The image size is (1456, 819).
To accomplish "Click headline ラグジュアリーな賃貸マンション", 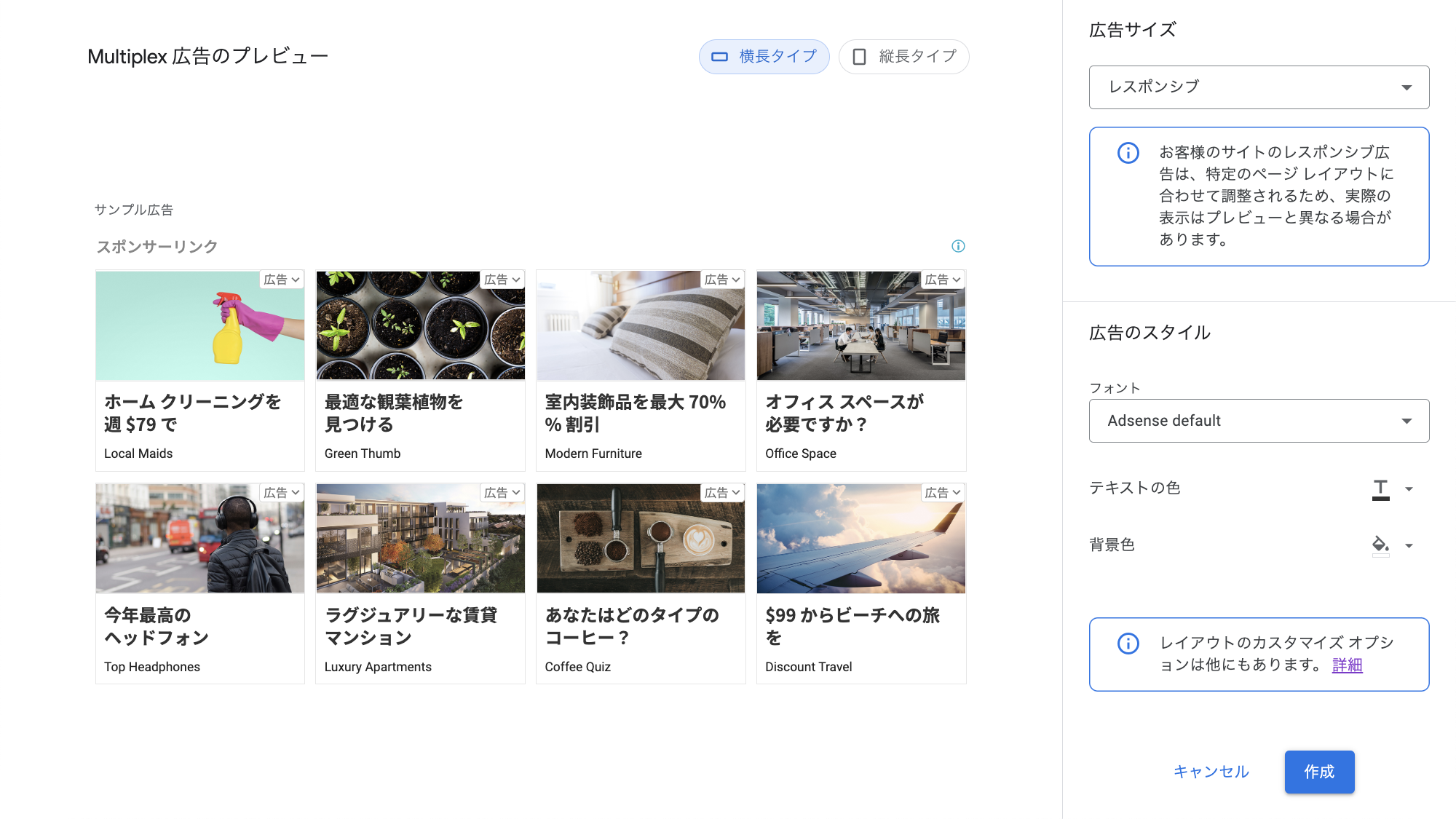I will (411, 626).
